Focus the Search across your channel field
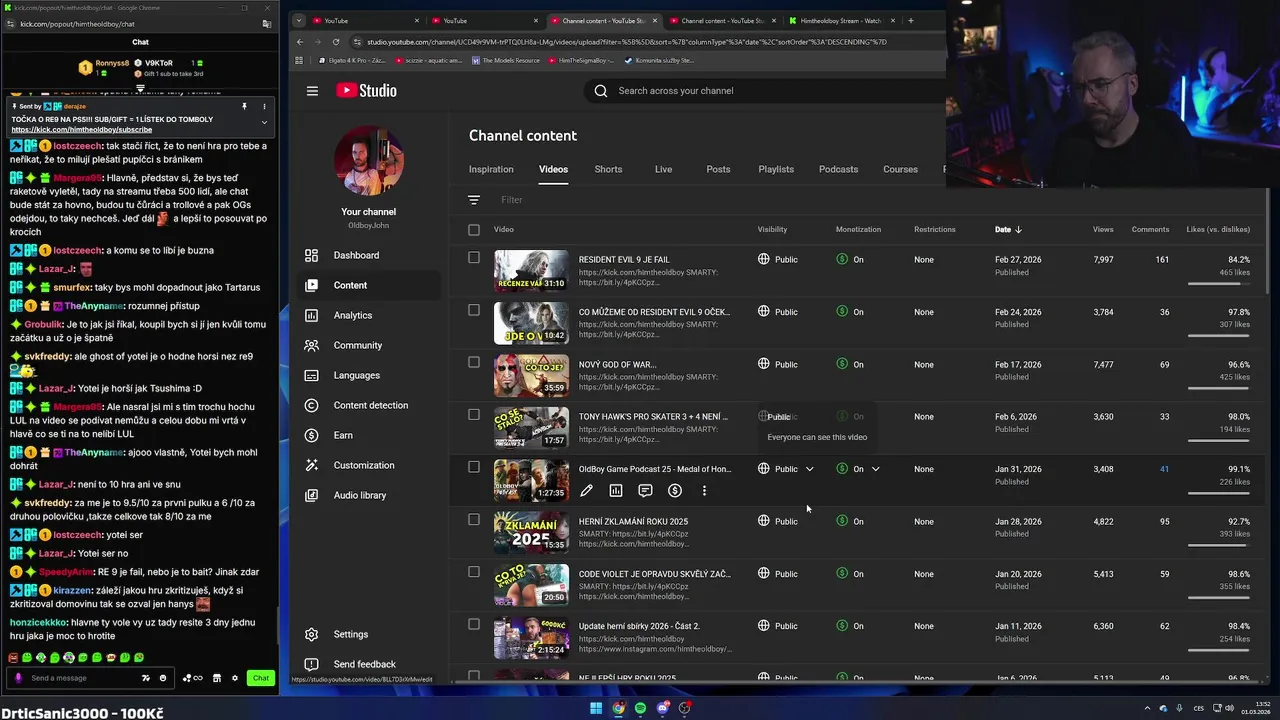 [x=766, y=91]
